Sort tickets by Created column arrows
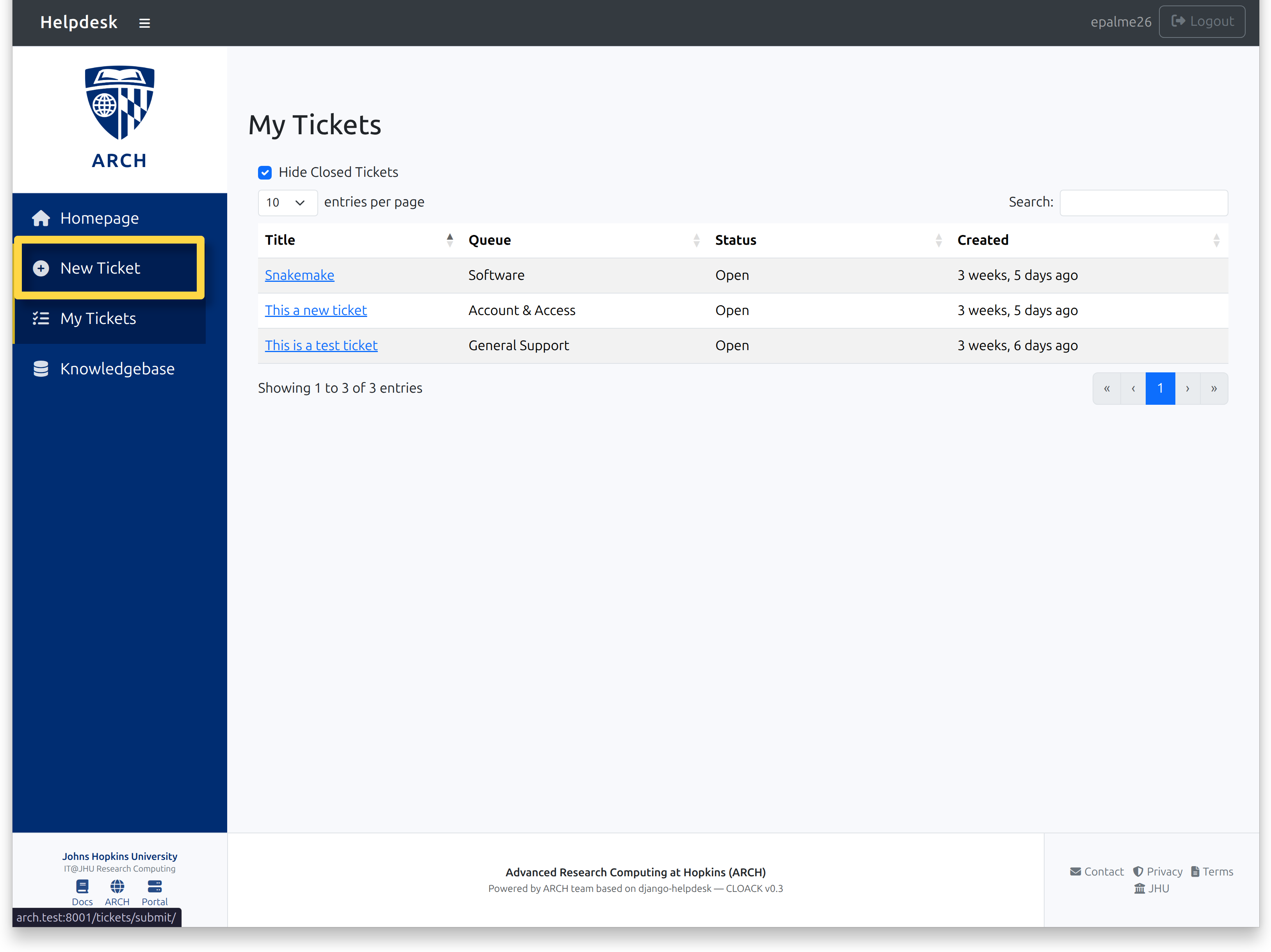This screenshot has width=1271, height=952. (1216, 240)
